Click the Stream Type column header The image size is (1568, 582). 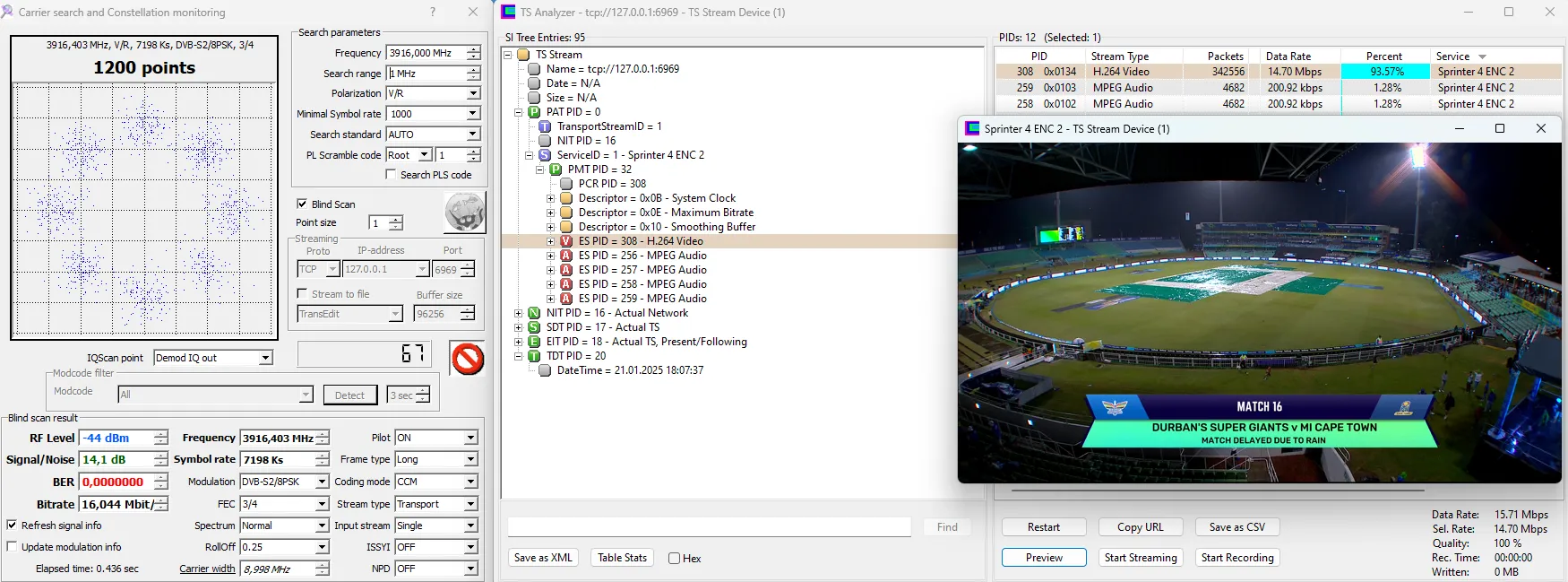[x=1119, y=56]
